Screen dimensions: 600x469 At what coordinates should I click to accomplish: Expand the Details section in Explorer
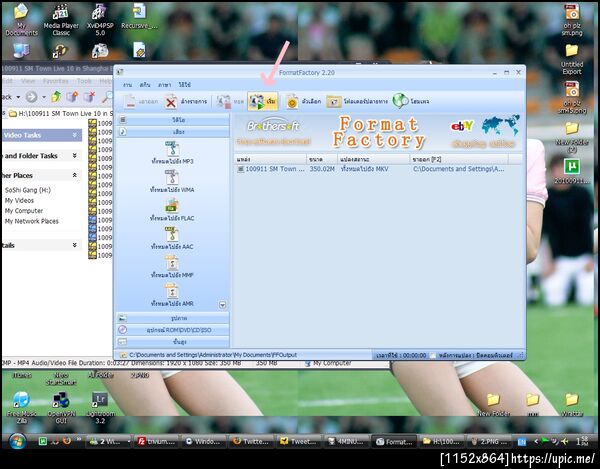(x=75, y=245)
